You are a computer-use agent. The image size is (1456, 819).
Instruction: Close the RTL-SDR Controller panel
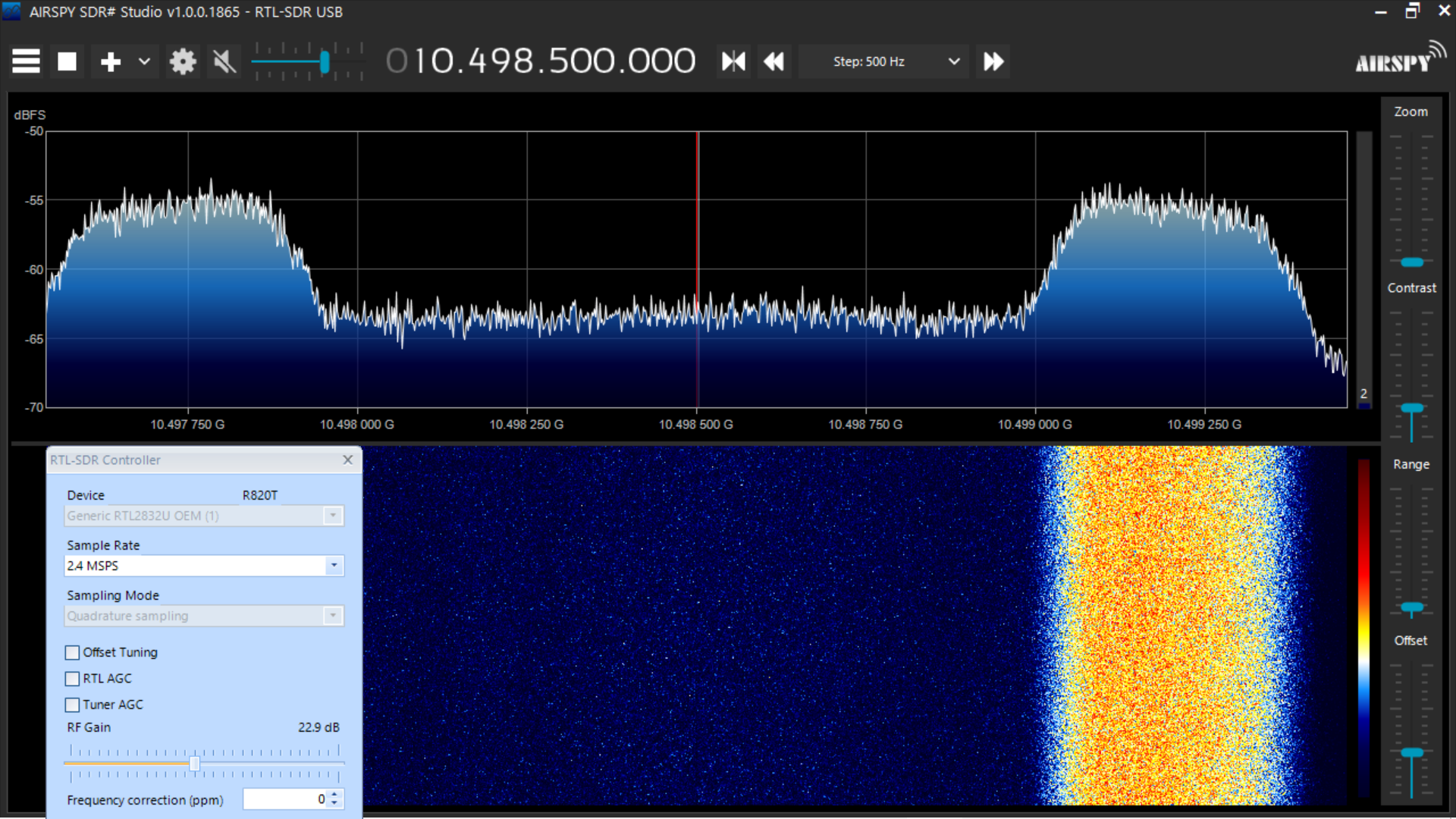click(347, 460)
